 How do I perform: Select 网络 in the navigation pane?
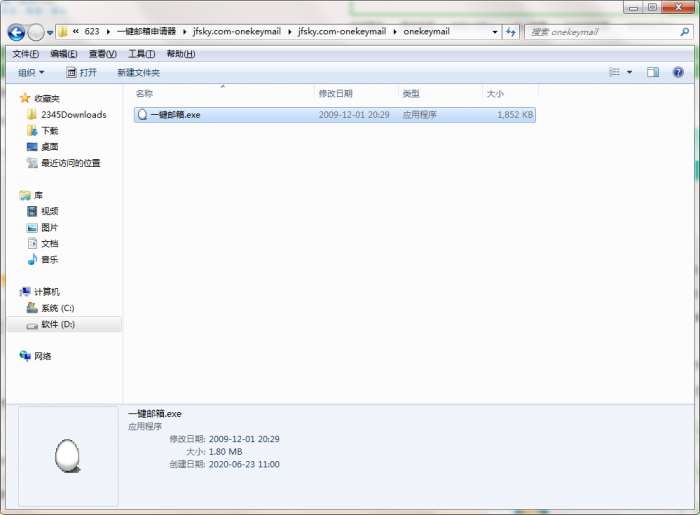click(x=42, y=356)
